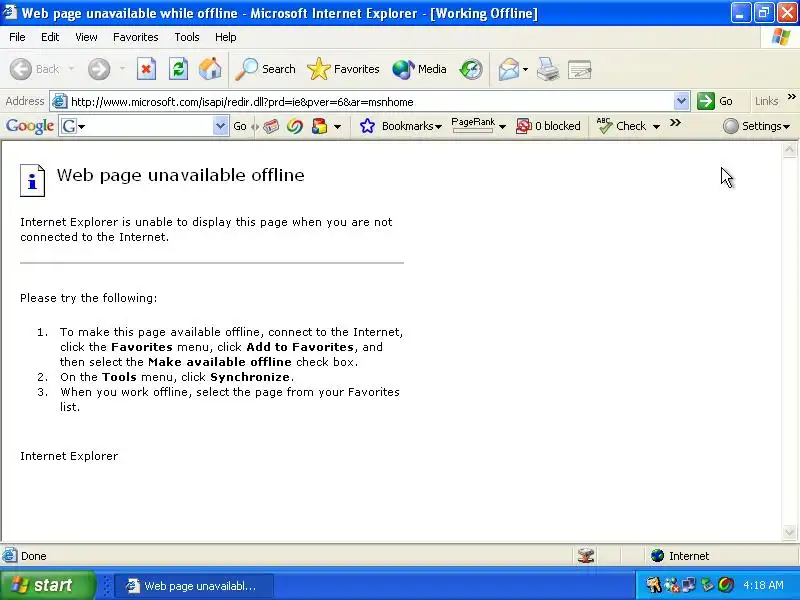Stop page loading with red X icon
This screenshot has height=600, width=800.
point(146,69)
